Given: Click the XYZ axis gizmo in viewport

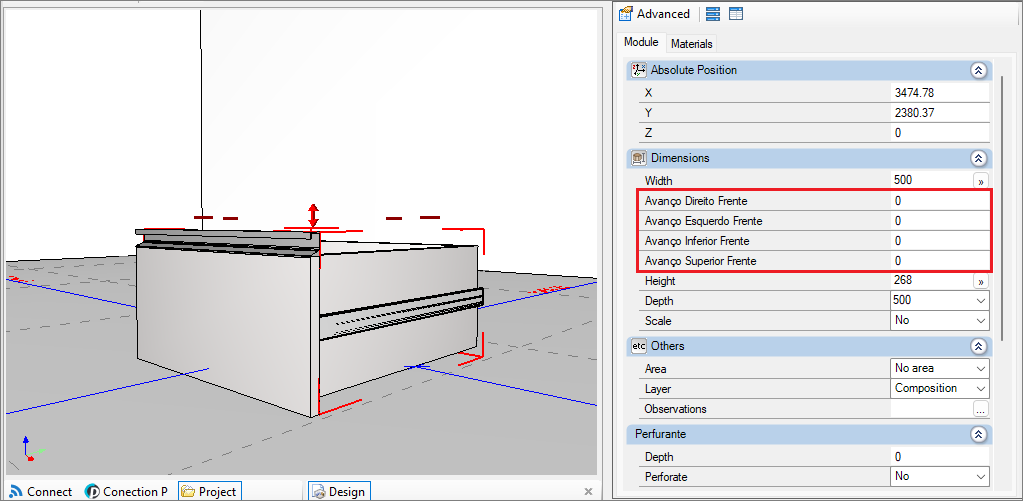Looking at the screenshot, I should click(x=31, y=448).
